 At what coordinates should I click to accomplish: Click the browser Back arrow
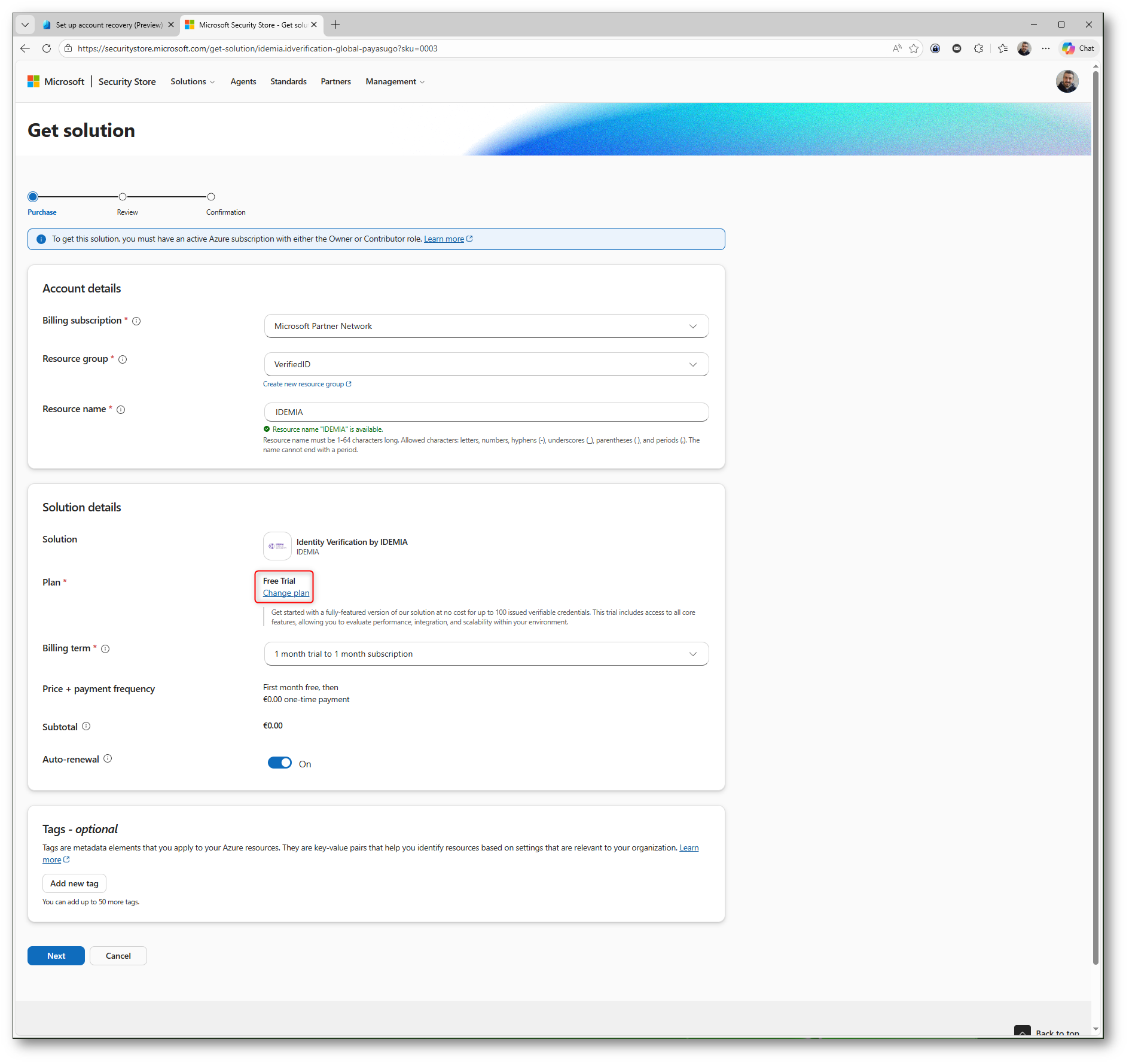(x=25, y=48)
